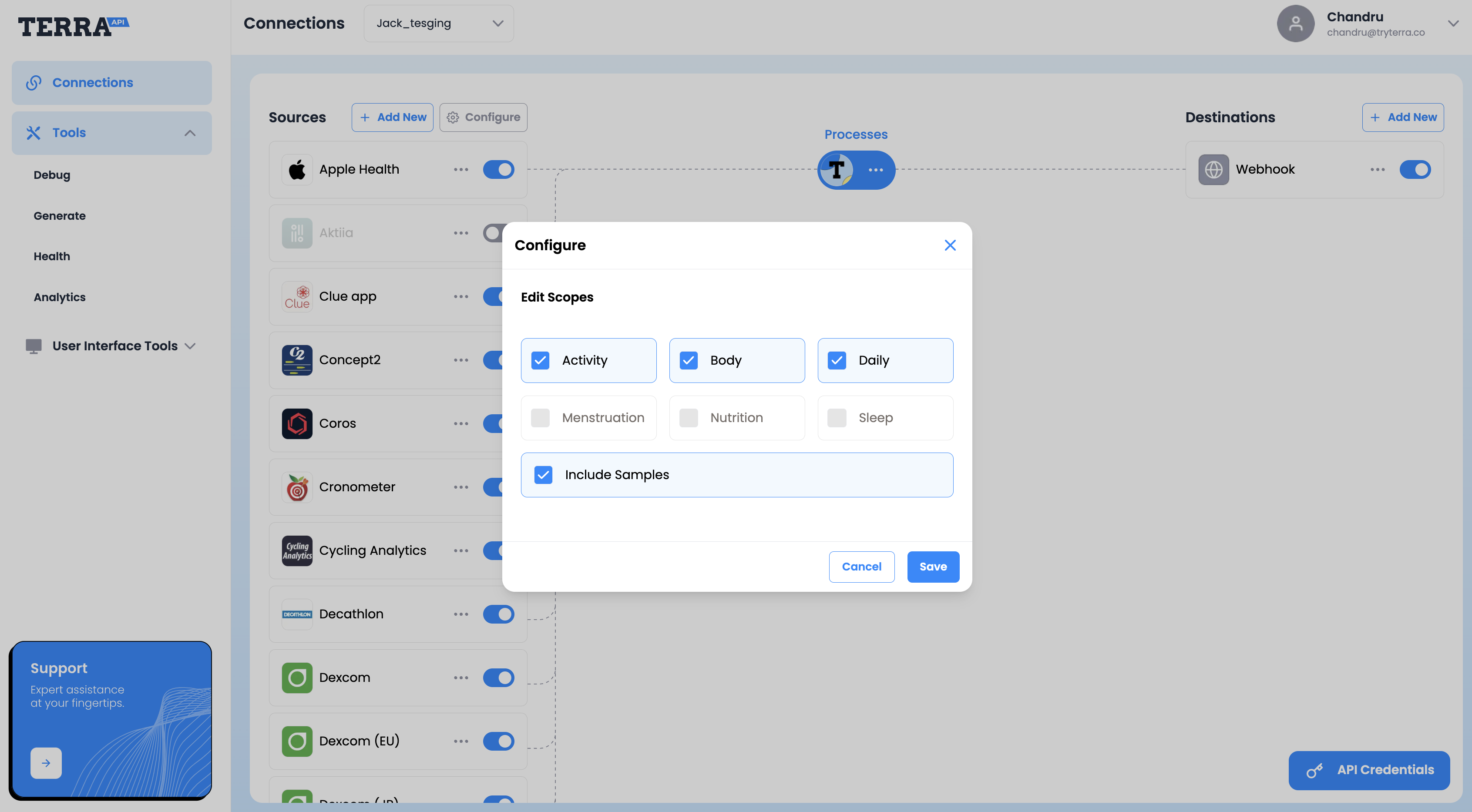Check the Sleep scope checkbox

click(x=837, y=418)
